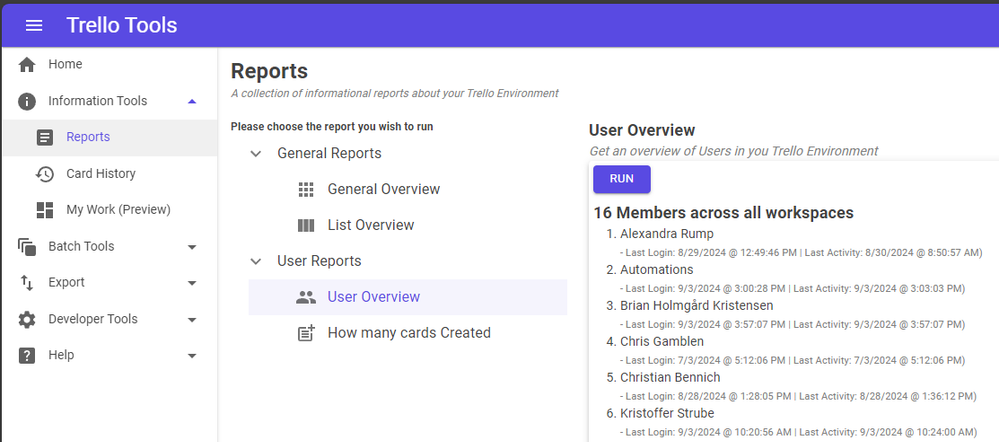
Task: Click the Trello Tools app title
Action: click(x=122, y=25)
